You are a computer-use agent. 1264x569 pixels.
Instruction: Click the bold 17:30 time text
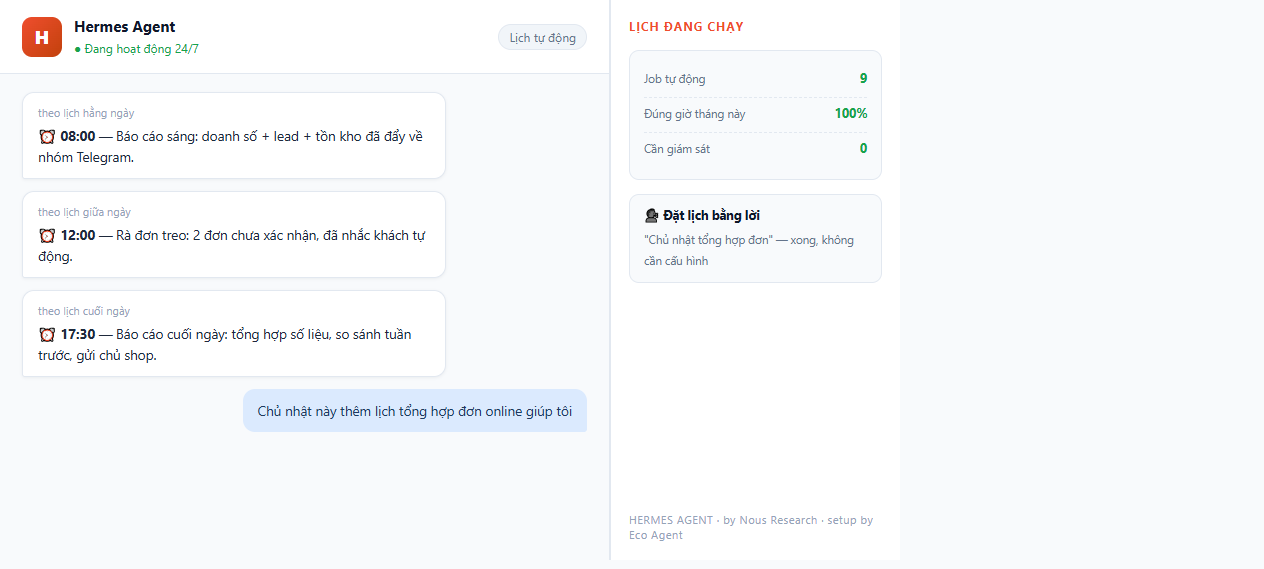(78, 334)
